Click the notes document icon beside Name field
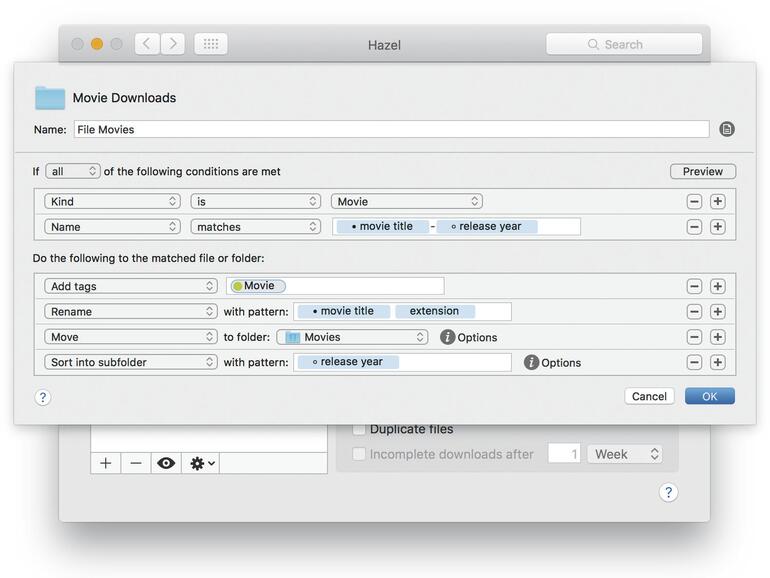 pyautogui.click(x=727, y=129)
